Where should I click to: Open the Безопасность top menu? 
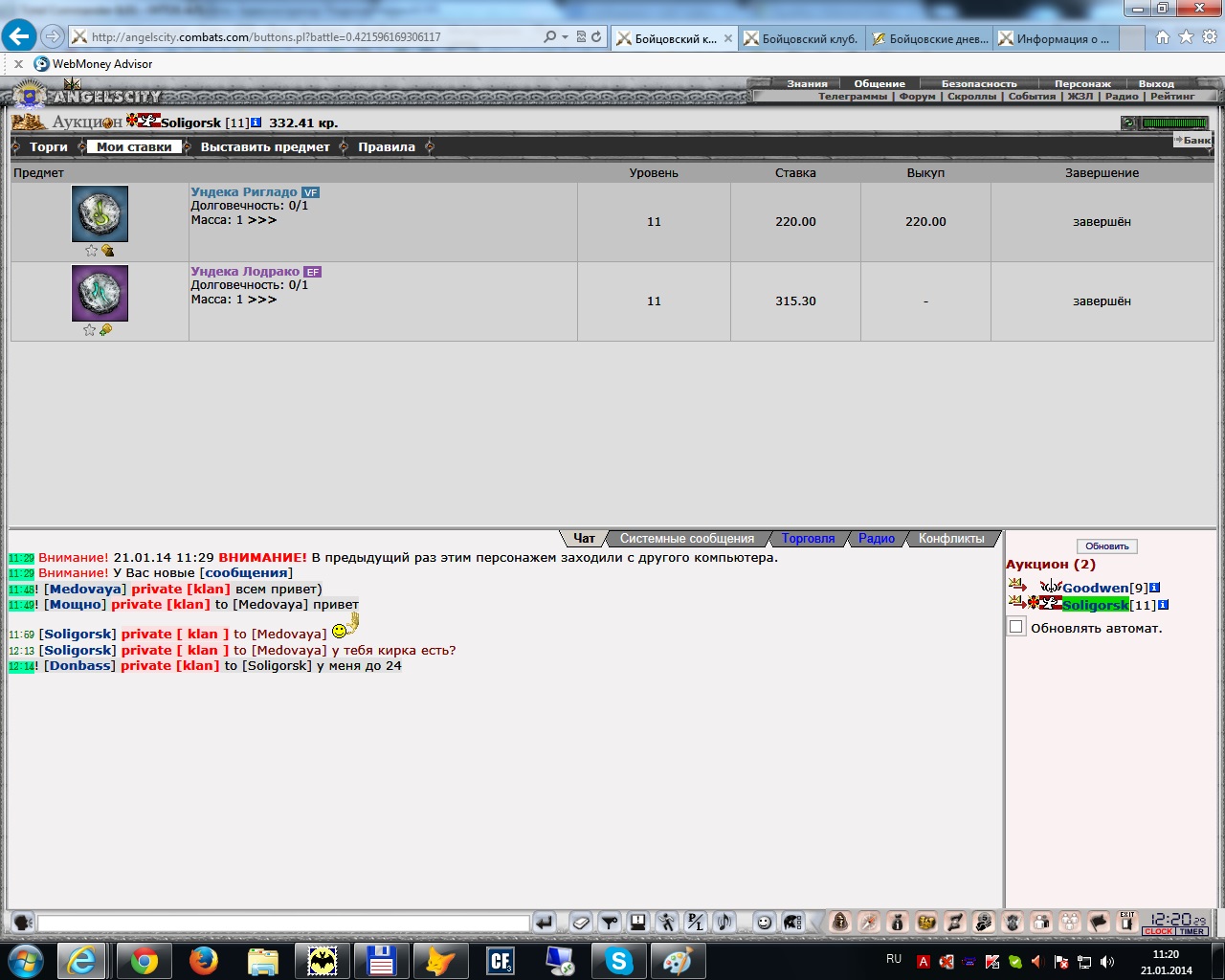click(x=979, y=84)
